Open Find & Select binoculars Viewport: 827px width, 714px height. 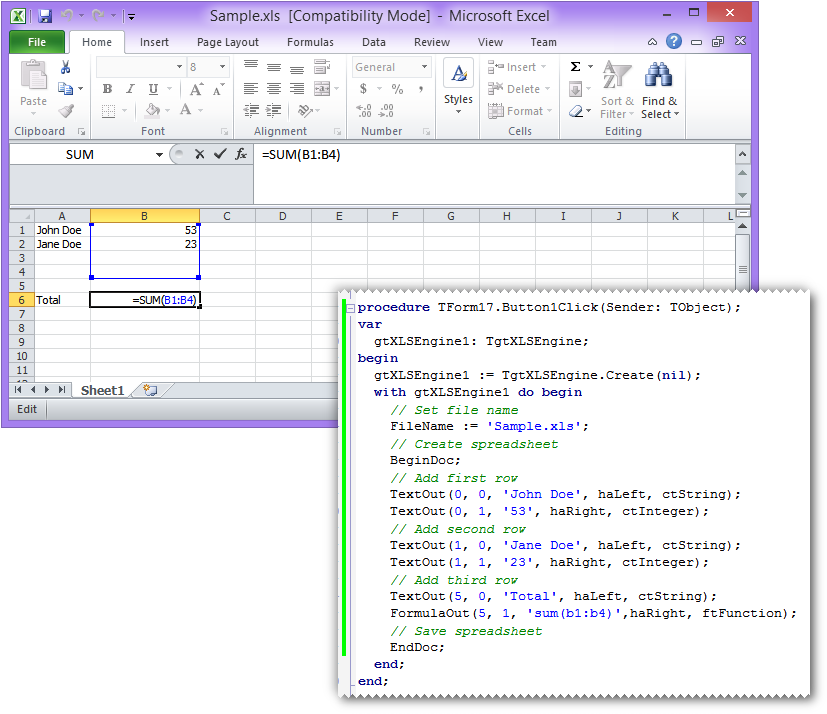(x=659, y=90)
